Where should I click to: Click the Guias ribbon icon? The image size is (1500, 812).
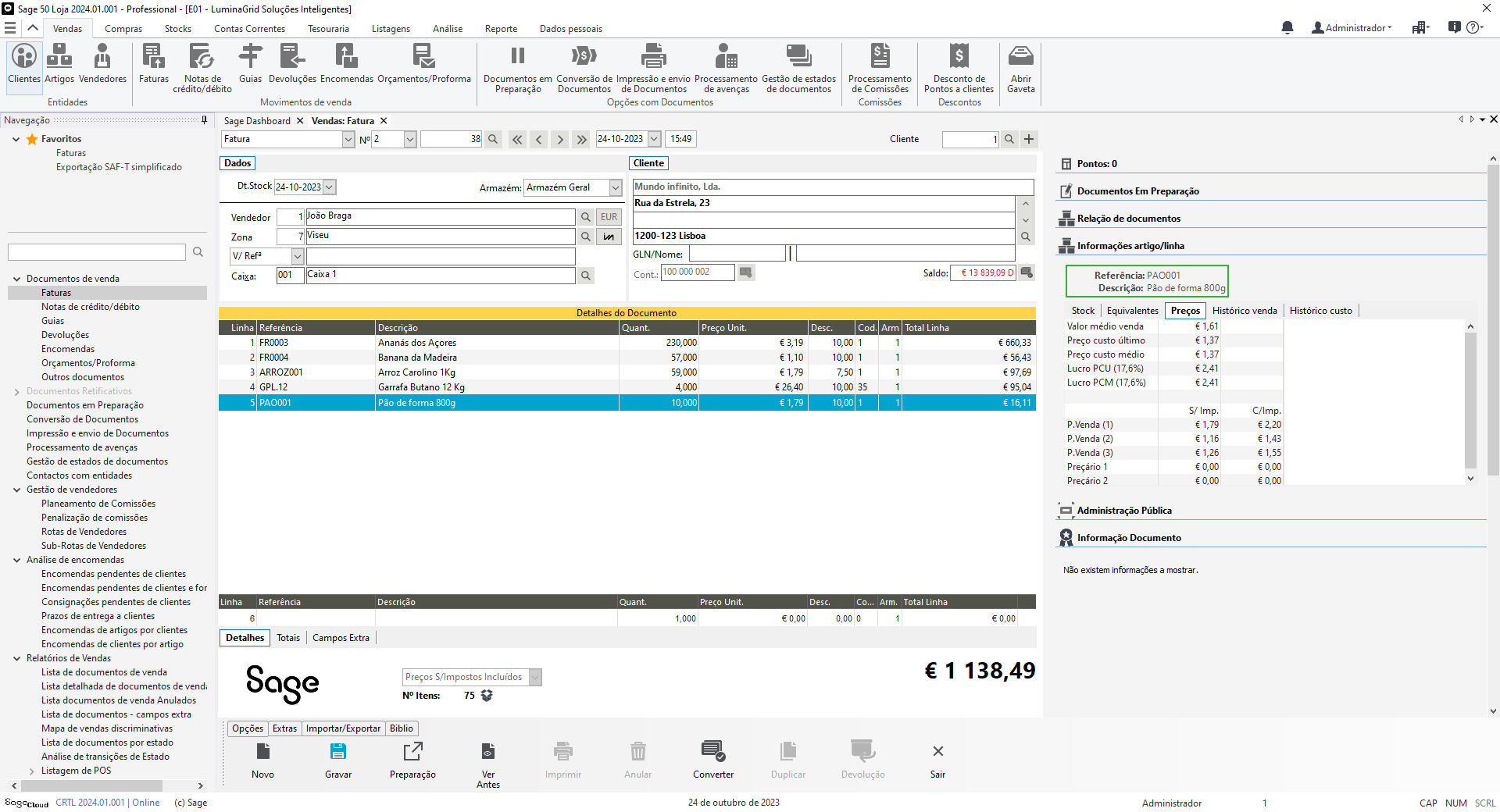click(250, 64)
